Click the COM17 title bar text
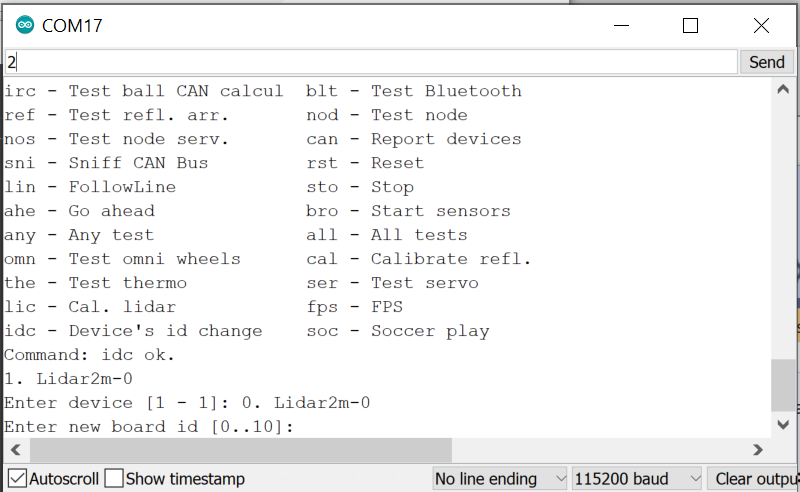The image size is (800, 492). 71,26
